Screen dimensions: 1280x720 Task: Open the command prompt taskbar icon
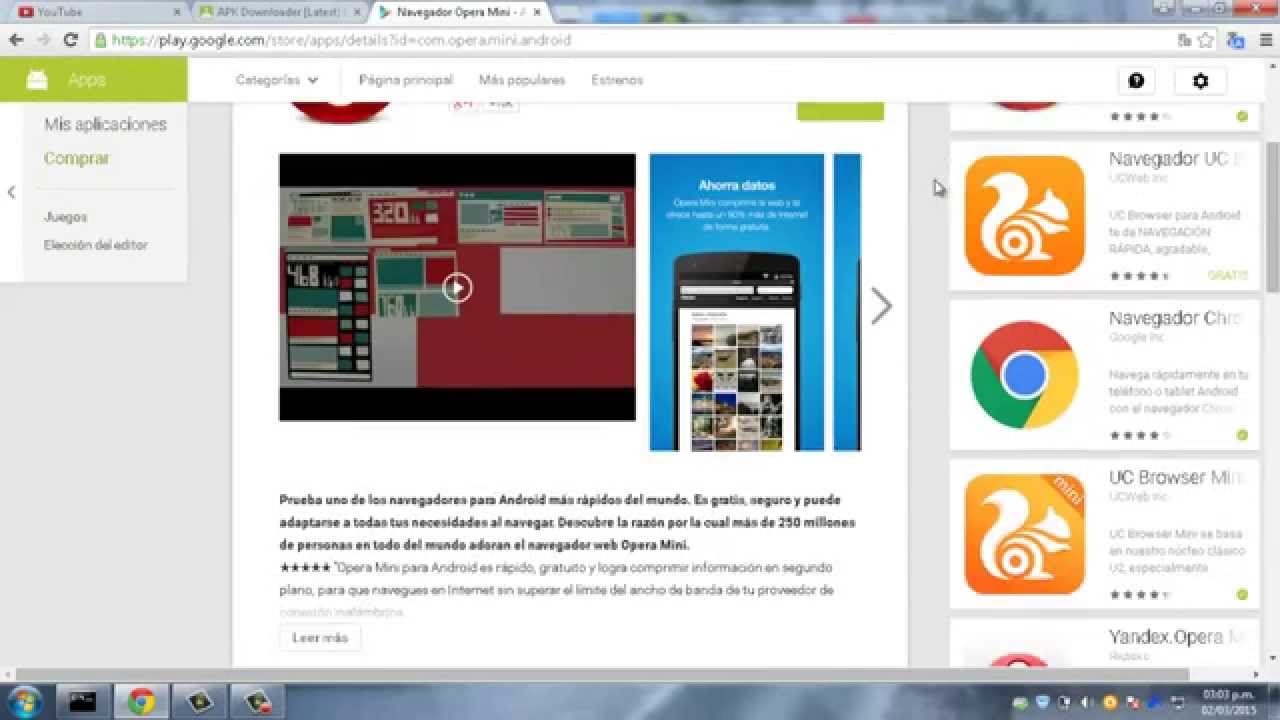(x=83, y=701)
